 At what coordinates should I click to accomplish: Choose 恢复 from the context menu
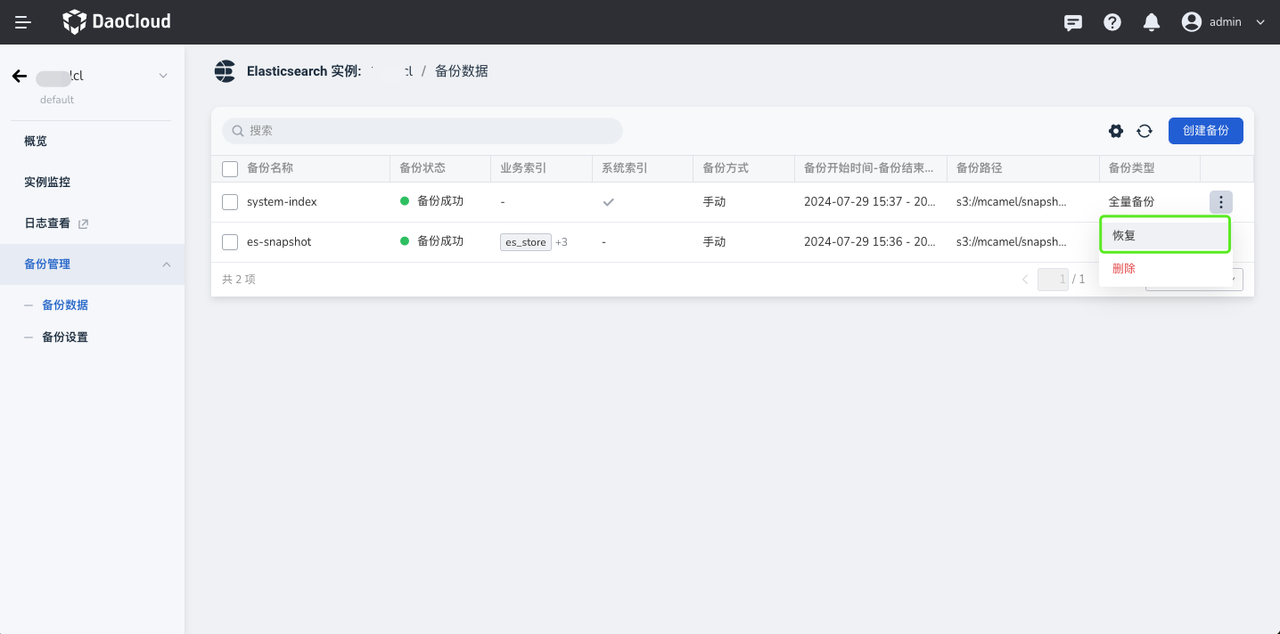click(x=1164, y=236)
